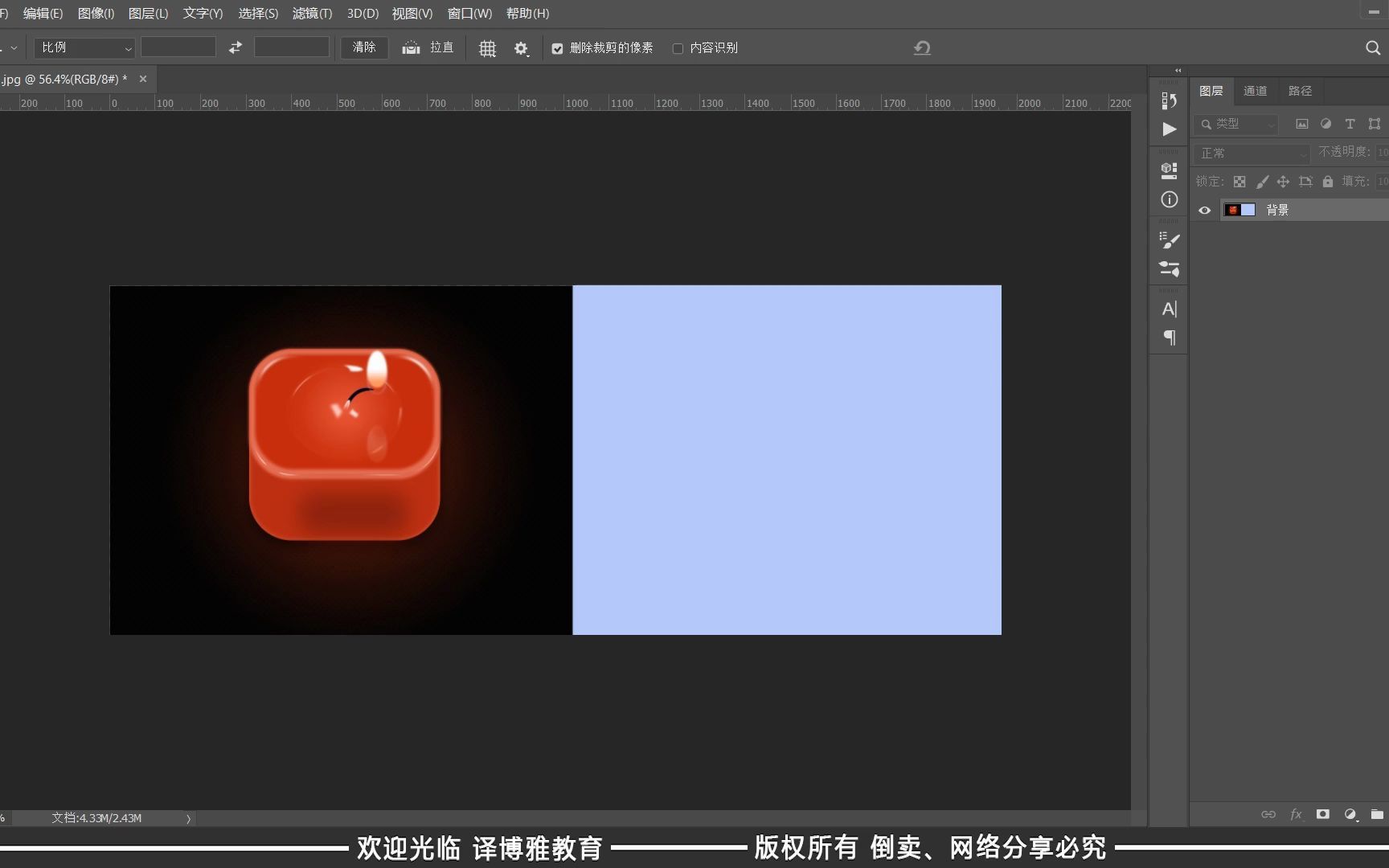Open the 类型 layer filter dropdown
This screenshot has width=1389, height=868.
(1236, 124)
